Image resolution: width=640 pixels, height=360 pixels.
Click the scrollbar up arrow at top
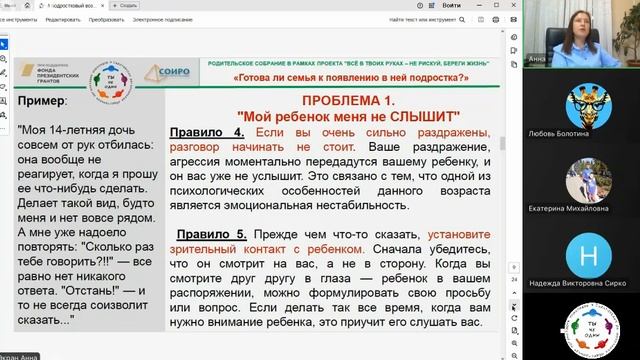tap(502, 31)
